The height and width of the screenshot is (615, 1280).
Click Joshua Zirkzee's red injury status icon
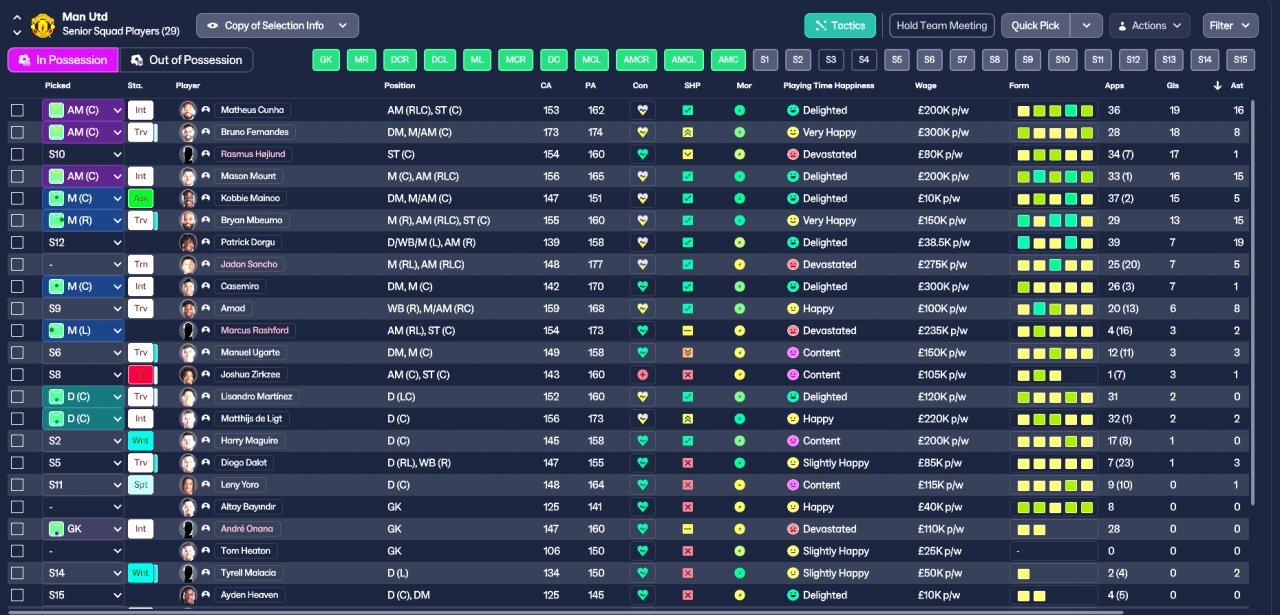tap(140, 374)
